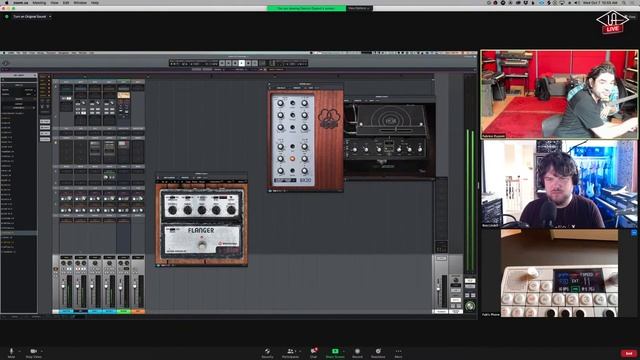The height and width of the screenshot is (360, 640).
Task: Click the orange-labeled mixer channel name
Action: 138,311
